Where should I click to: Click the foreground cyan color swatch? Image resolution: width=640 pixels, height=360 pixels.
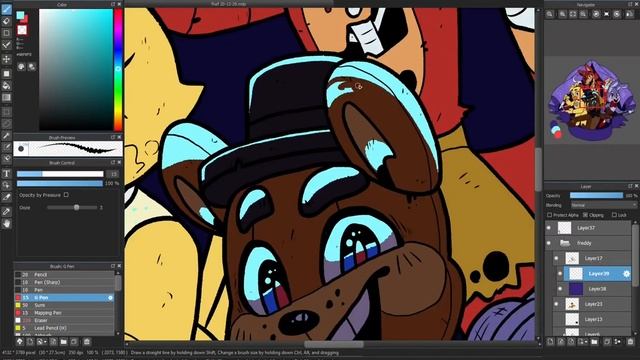(20, 15)
